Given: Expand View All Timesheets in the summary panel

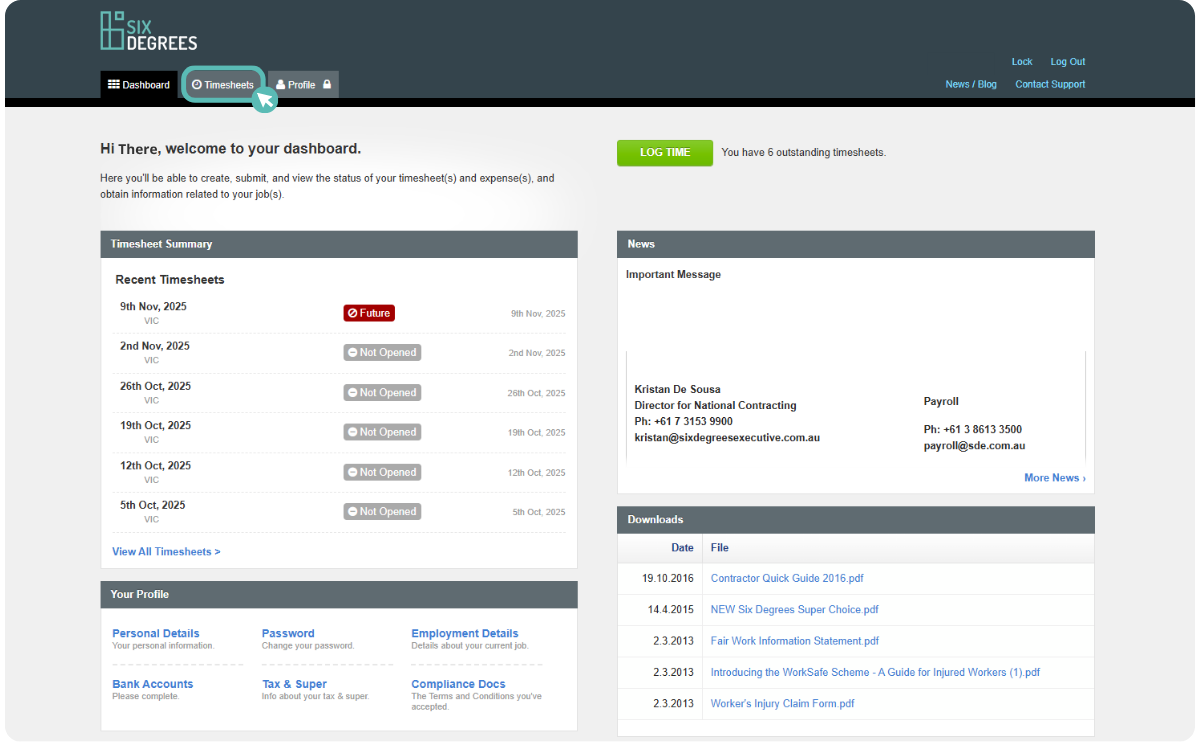Looking at the screenshot, I should tap(165, 551).
